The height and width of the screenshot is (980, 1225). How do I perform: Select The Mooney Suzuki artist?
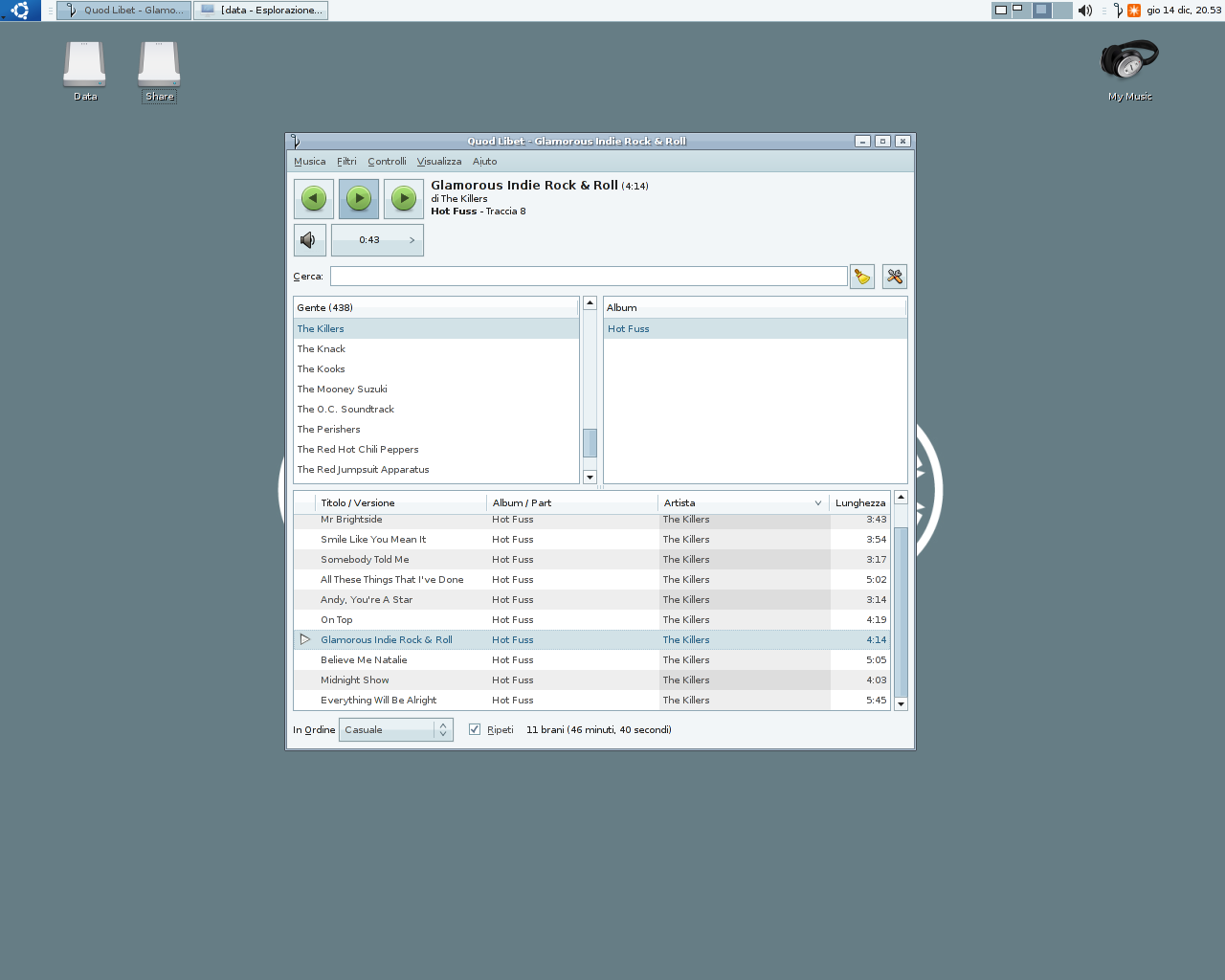tap(435, 389)
